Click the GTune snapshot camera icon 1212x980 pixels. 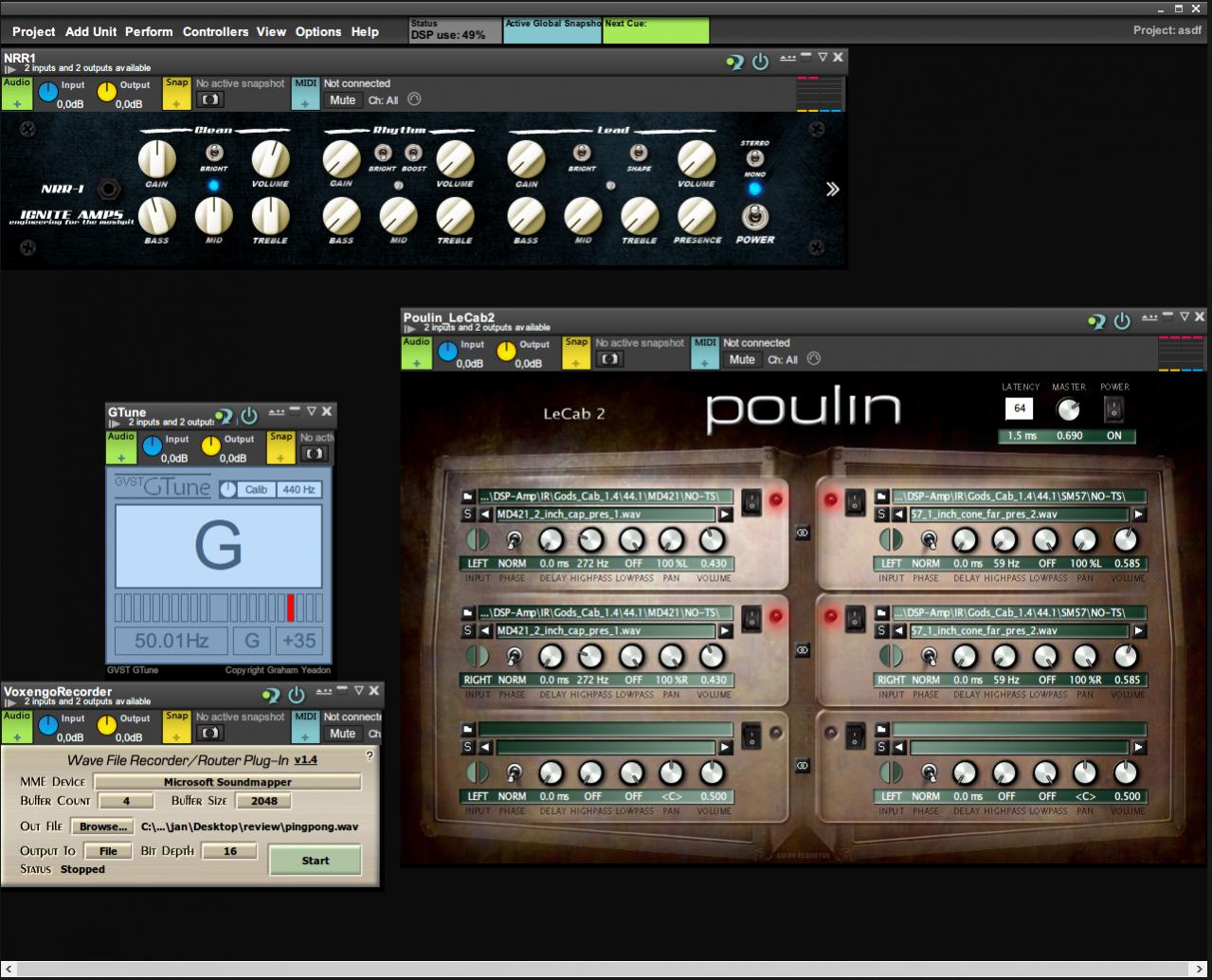coord(313,454)
